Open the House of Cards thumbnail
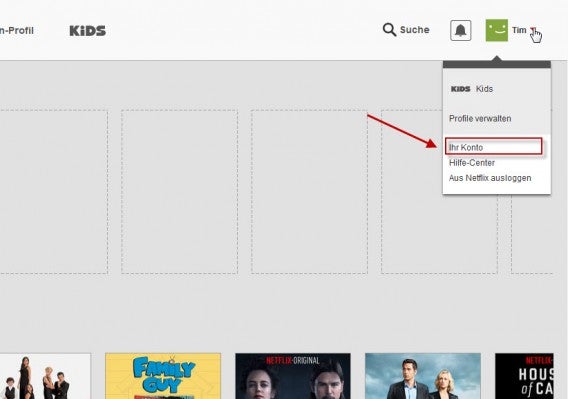The width and height of the screenshot is (568, 399). (524, 376)
